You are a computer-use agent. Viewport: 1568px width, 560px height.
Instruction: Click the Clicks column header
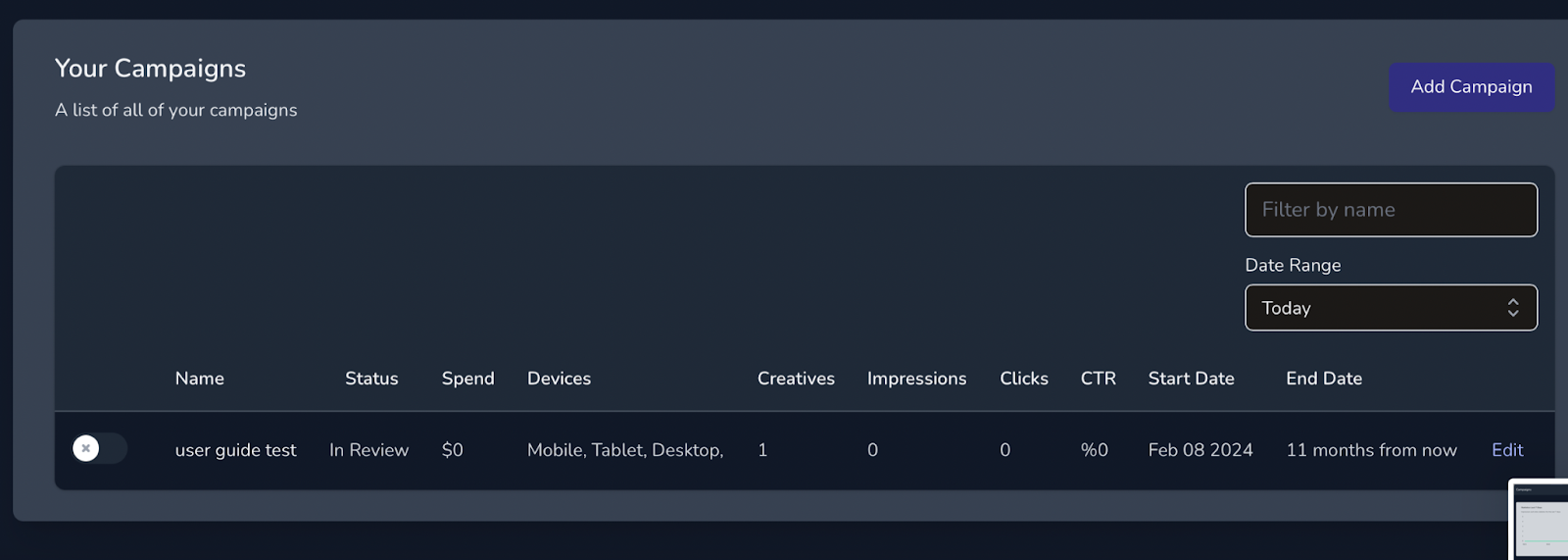click(1023, 379)
